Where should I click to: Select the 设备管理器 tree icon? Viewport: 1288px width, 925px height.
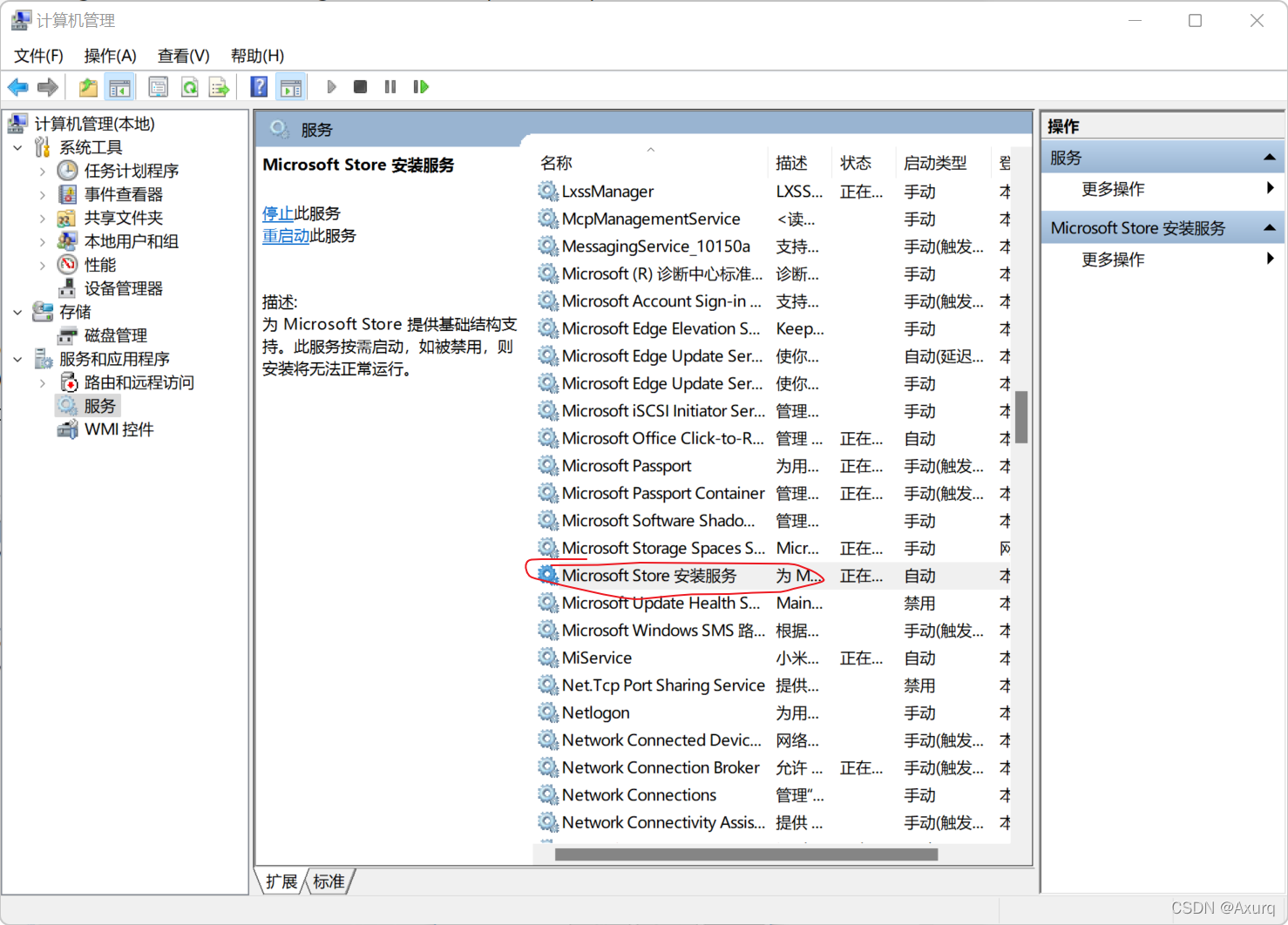(68, 288)
